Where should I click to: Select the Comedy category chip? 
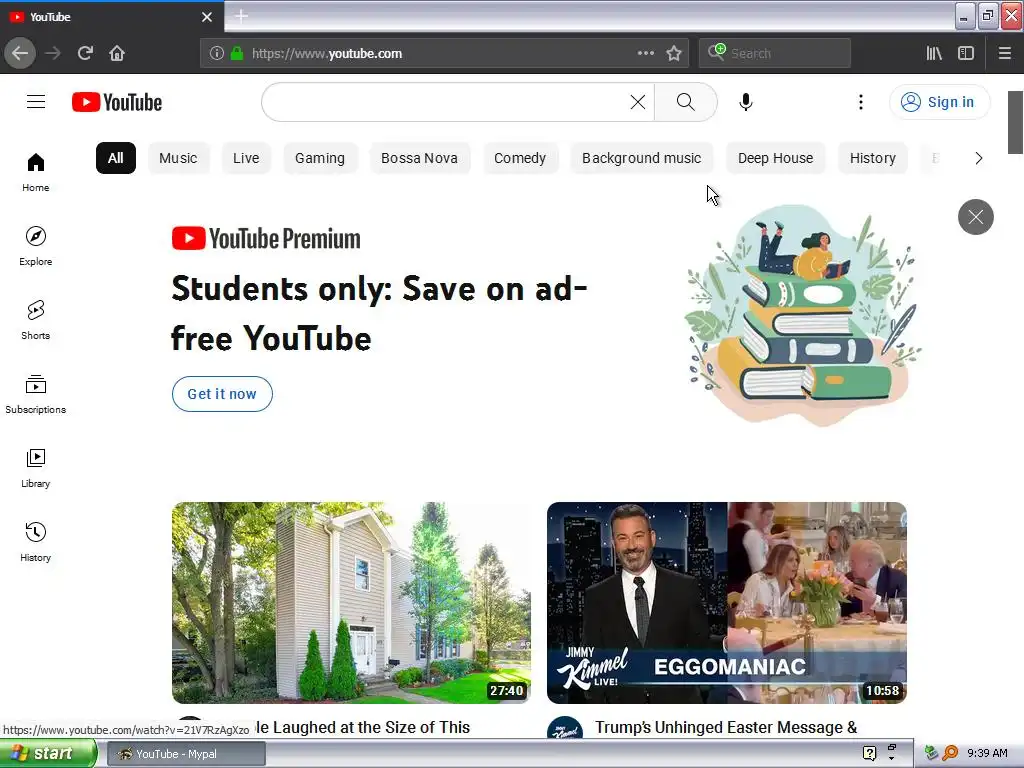[520, 158]
